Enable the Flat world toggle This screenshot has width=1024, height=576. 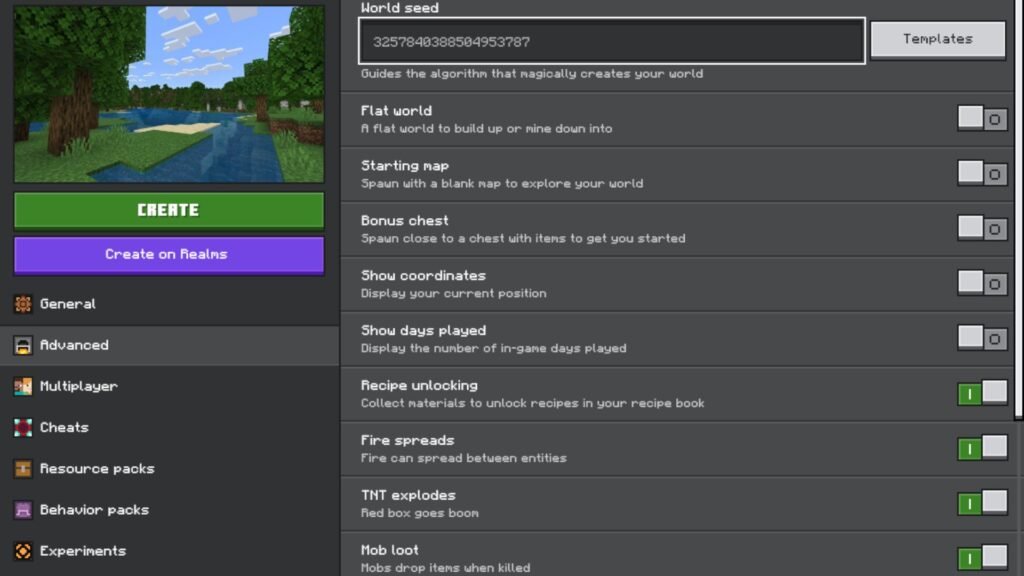pyautogui.click(x=982, y=119)
